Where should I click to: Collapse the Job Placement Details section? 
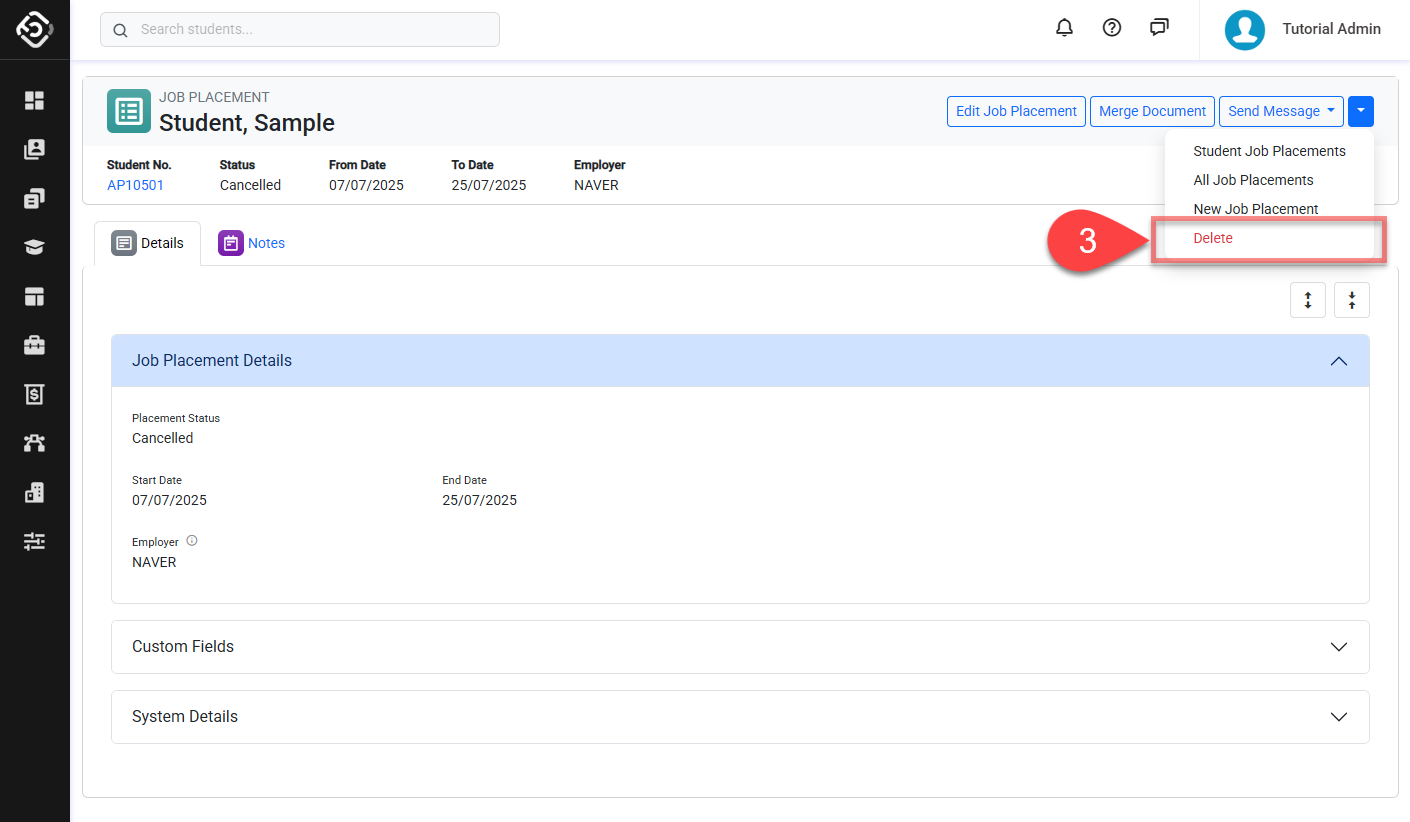click(x=1338, y=361)
